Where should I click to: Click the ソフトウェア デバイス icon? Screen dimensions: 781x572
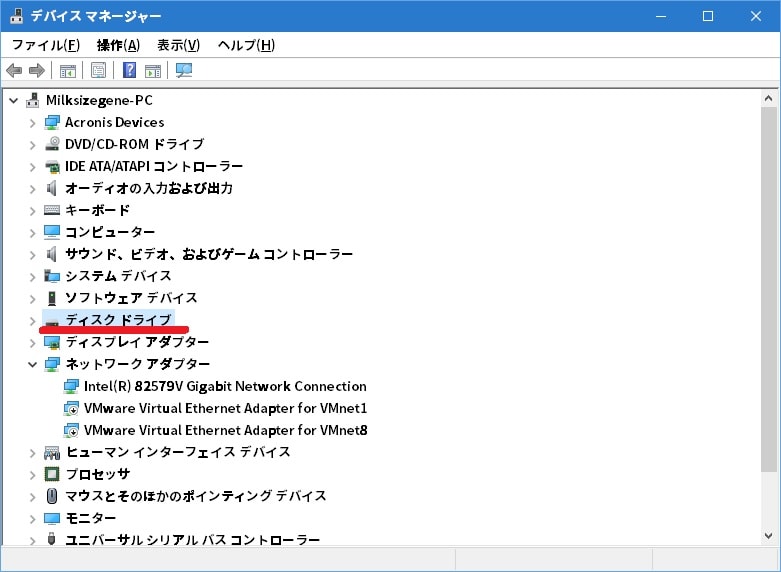pos(52,298)
